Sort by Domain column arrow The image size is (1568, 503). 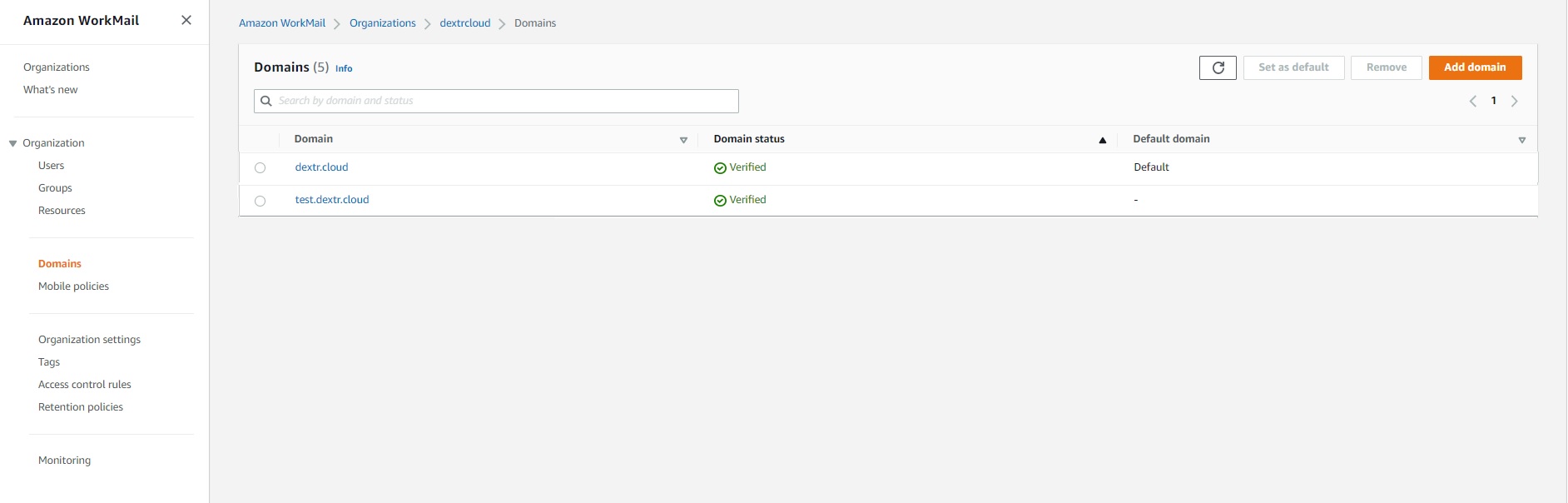pyautogui.click(x=683, y=140)
